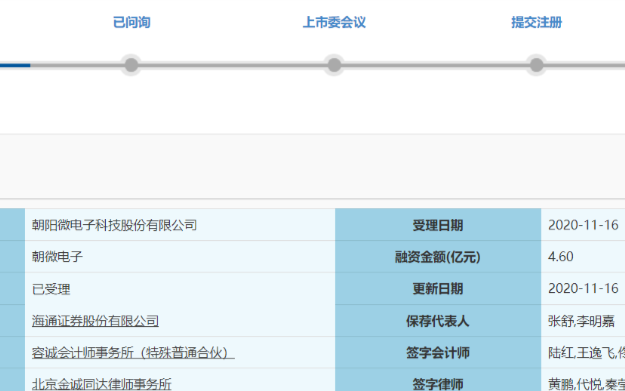625x391 pixels.
Task: Click the signing accountants starting 陆红,王逸飞
Action: (586, 353)
